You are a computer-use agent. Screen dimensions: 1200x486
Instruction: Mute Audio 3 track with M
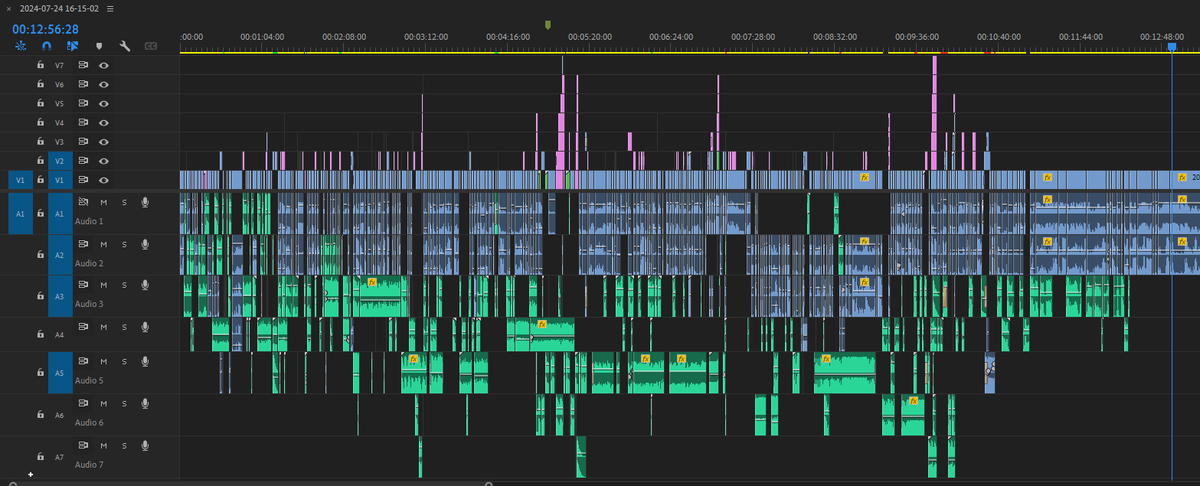tap(103, 285)
